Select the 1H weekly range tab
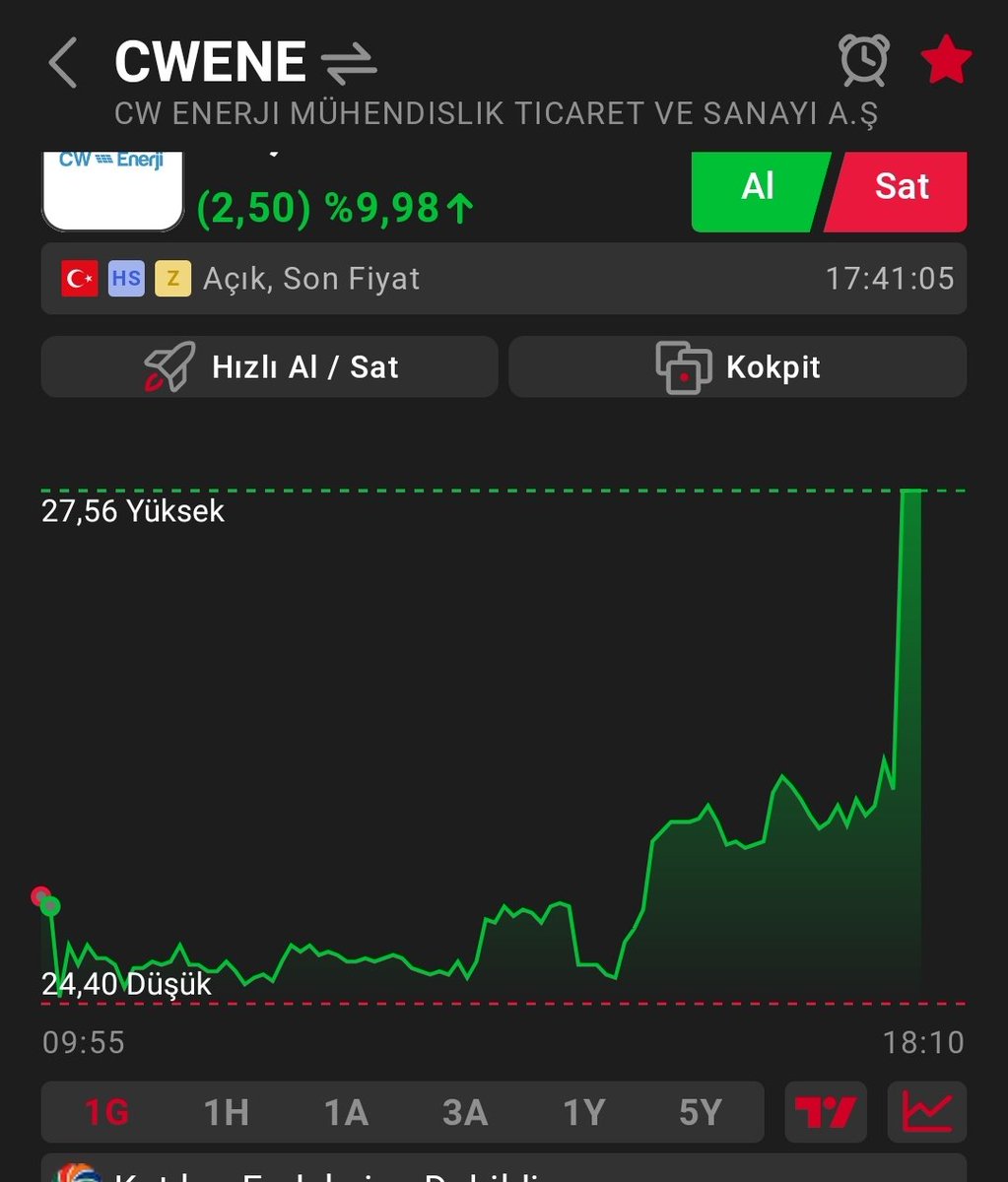 (x=226, y=1113)
